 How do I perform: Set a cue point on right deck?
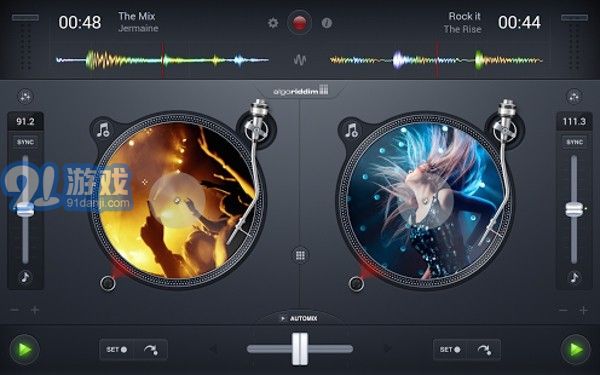[450, 349]
